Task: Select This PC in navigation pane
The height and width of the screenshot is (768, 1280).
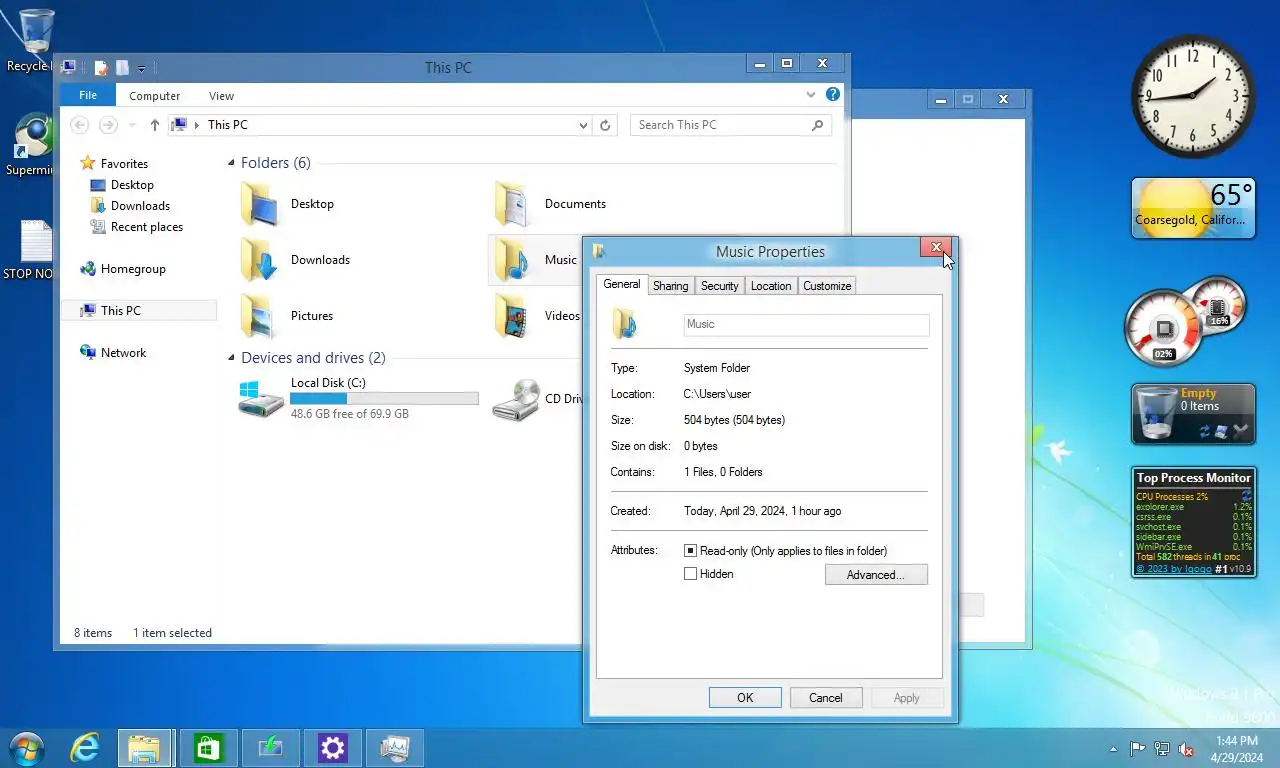Action: pyautogui.click(x=139, y=311)
